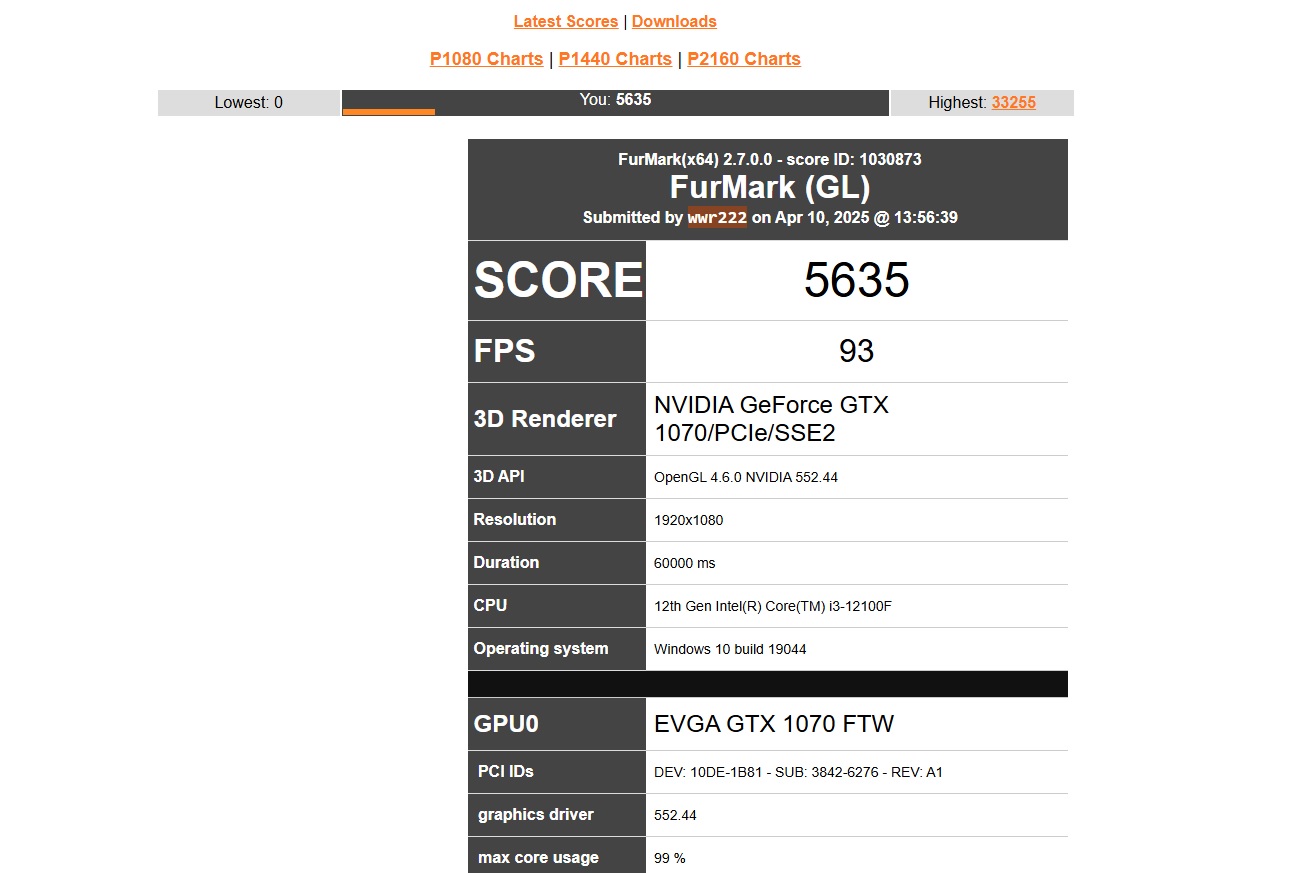Click the CPU label
This screenshot has width=1303, height=873.
pos(490,605)
